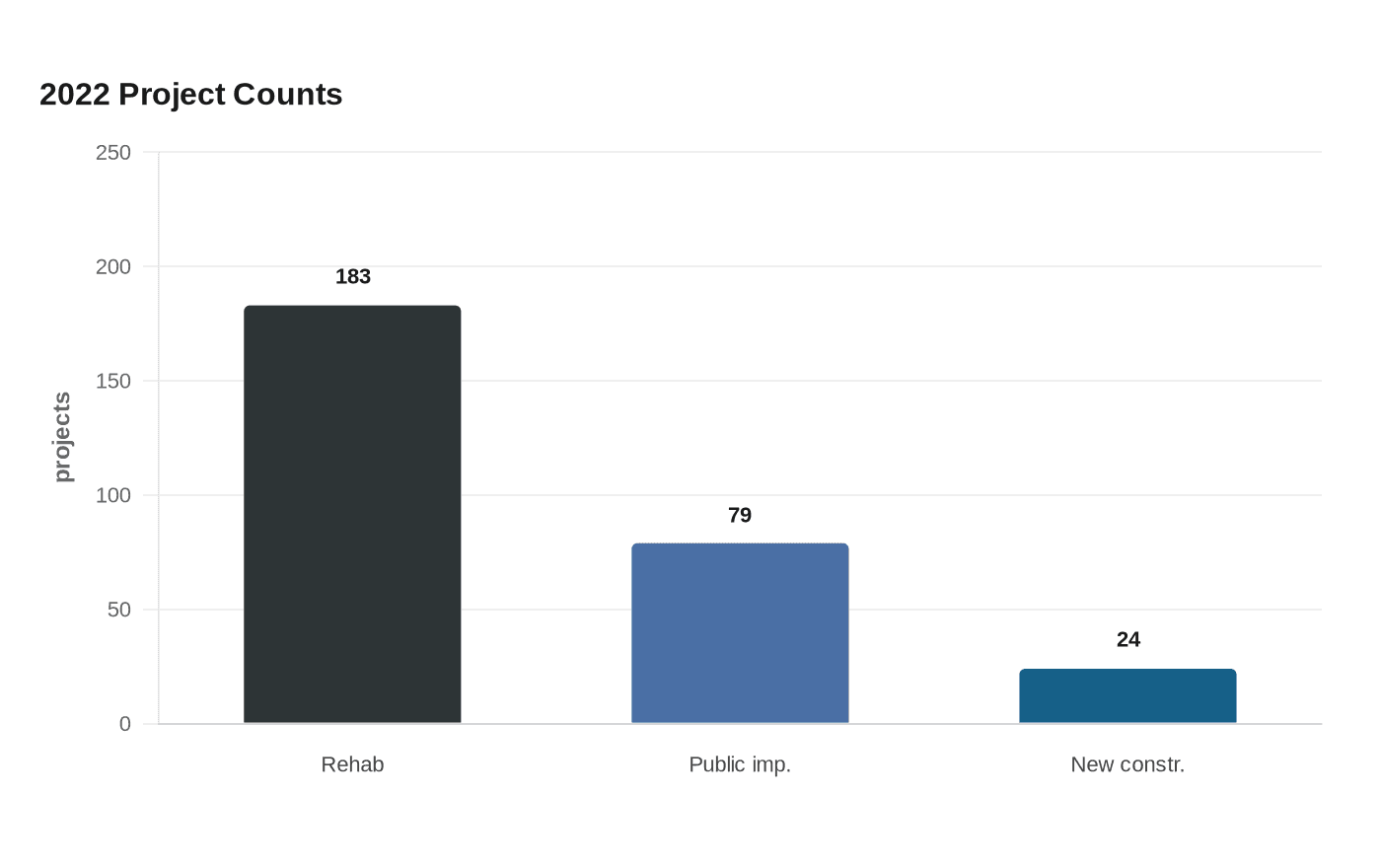Select the 24 data label
The image size is (1381, 868).
[x=1128, y=639]
